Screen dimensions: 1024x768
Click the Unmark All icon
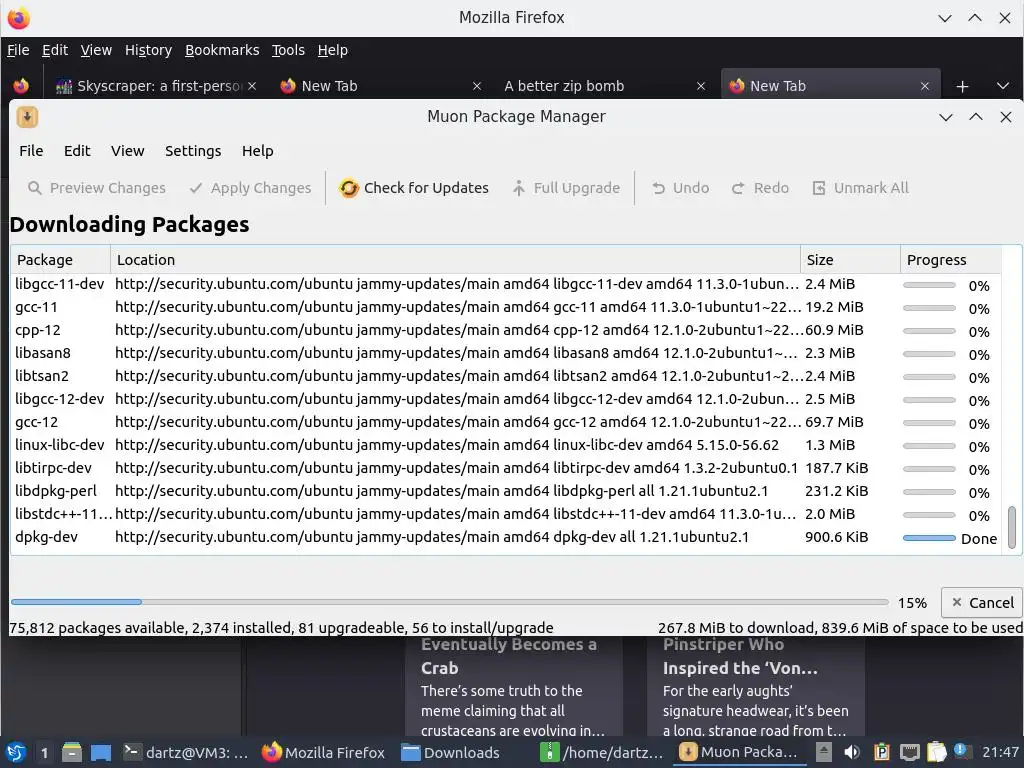(818, 188)
